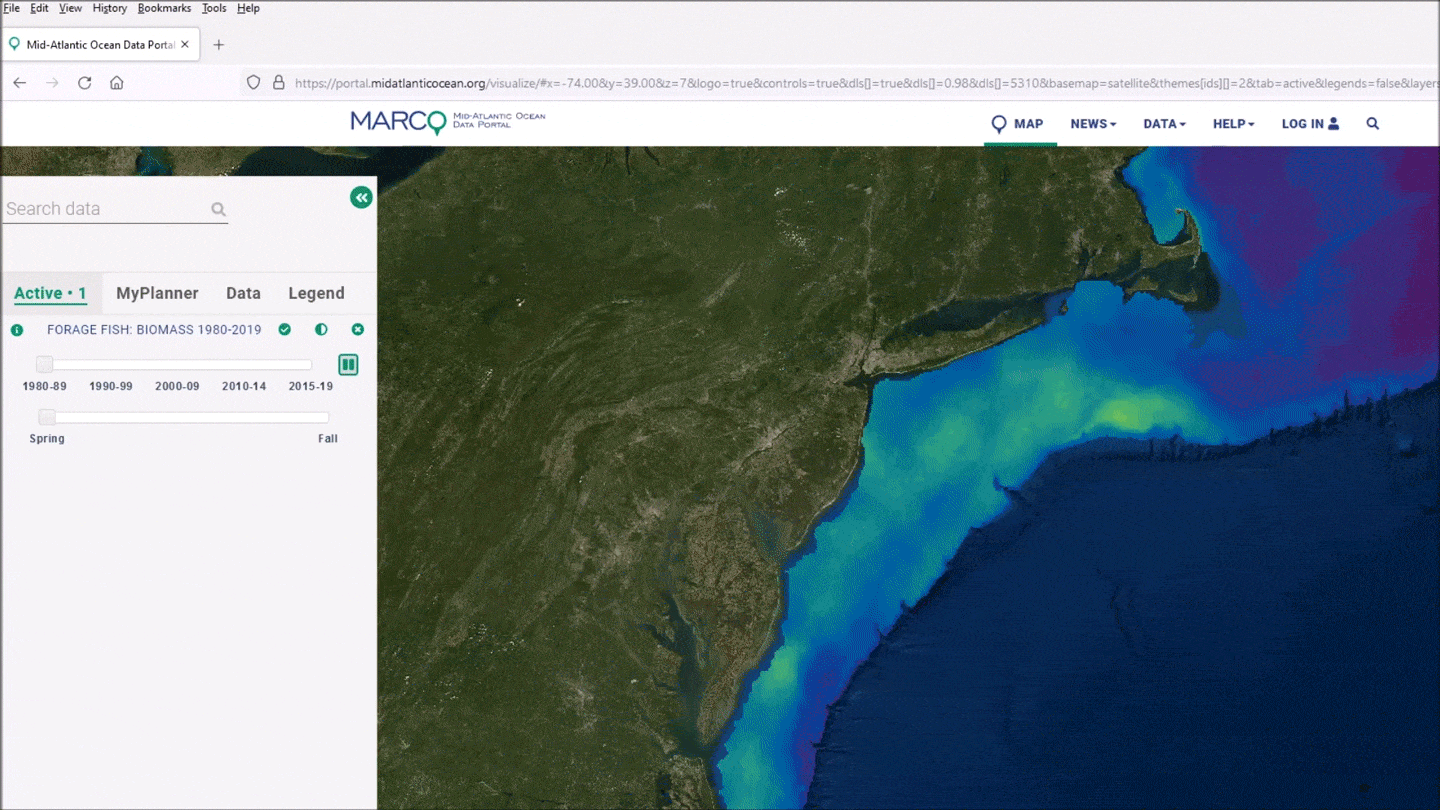This screenshot has height=810, width=1440.
Task: Reload the page in browser
Action: point(85,83)
